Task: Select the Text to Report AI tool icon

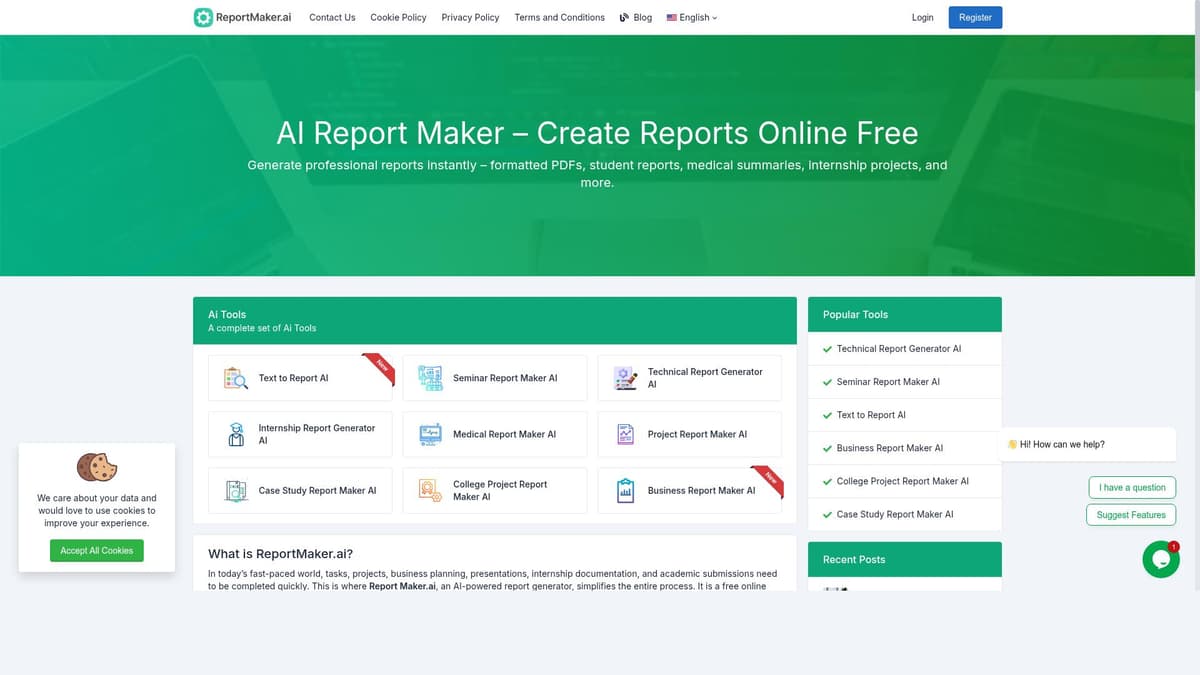Action: pos(234,378)
